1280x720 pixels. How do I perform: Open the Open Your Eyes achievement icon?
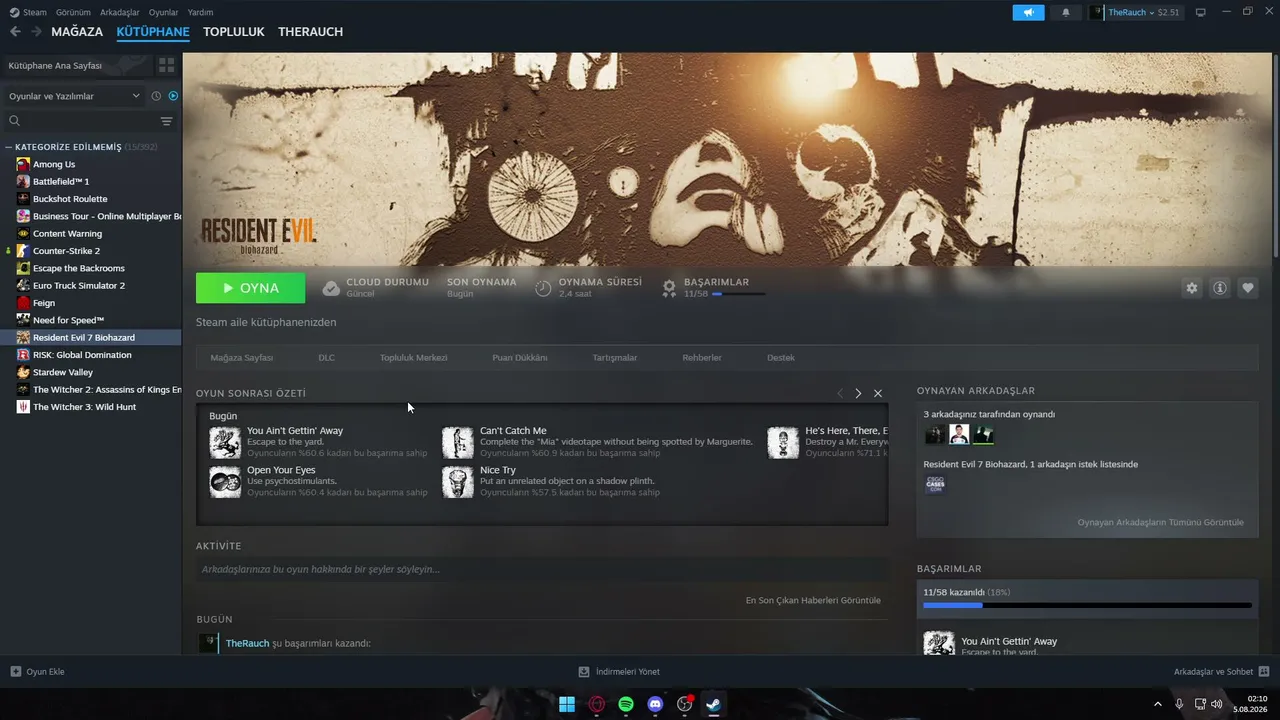(x=225, y=482)
